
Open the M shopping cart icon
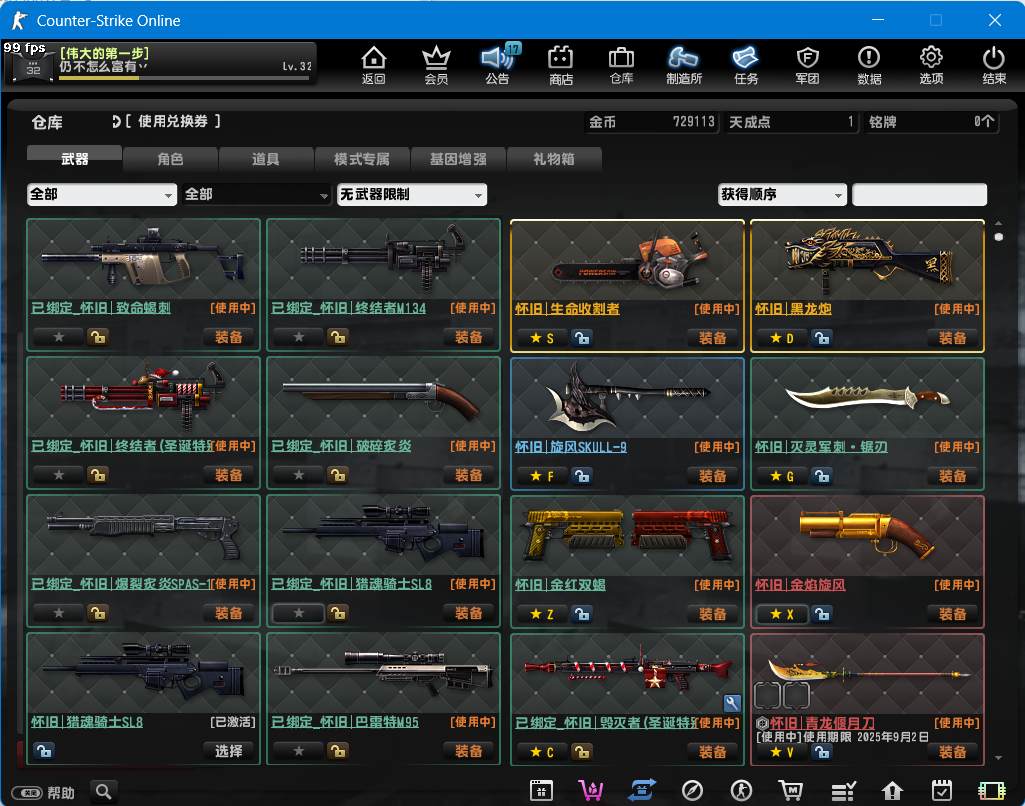coord(790,791)
